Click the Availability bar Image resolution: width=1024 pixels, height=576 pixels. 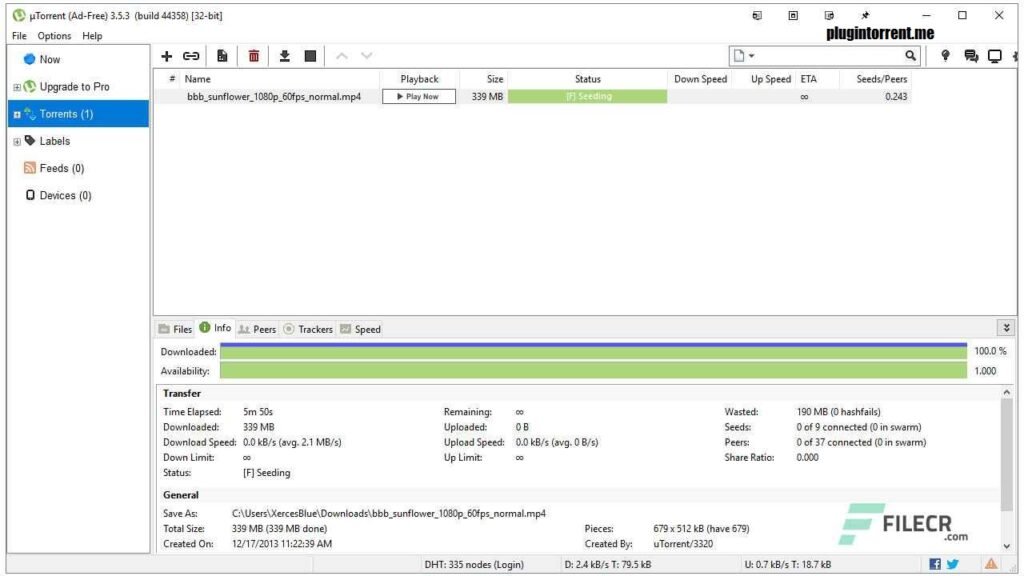593,371
